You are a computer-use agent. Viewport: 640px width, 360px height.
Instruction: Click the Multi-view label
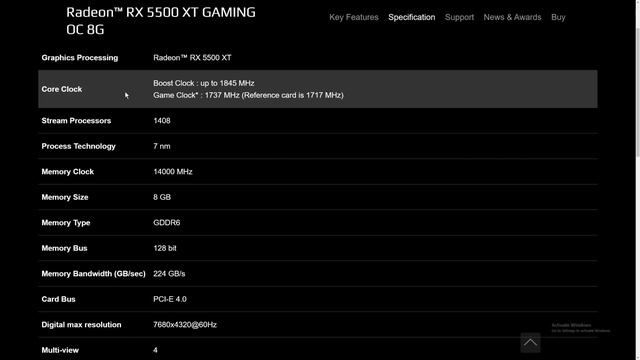[60, 350]
